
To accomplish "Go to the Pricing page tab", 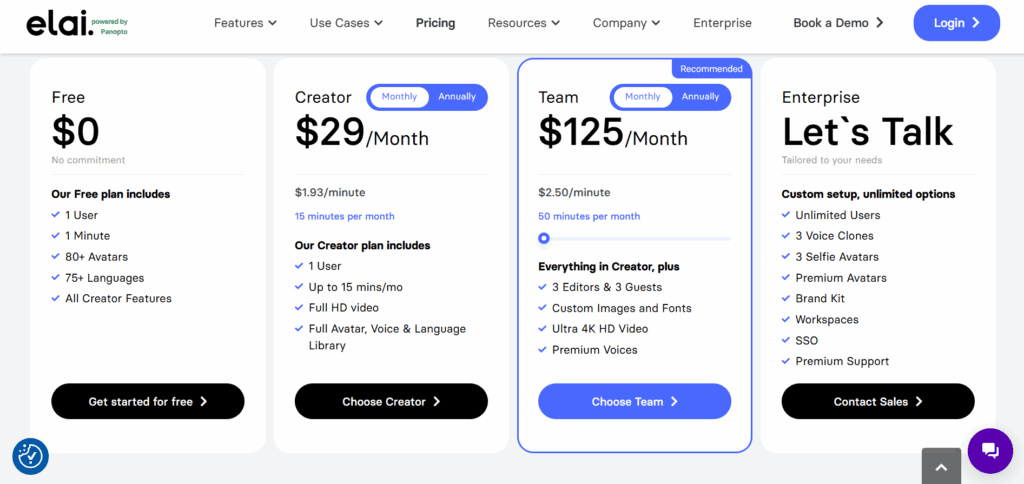I will click(435, 23).
